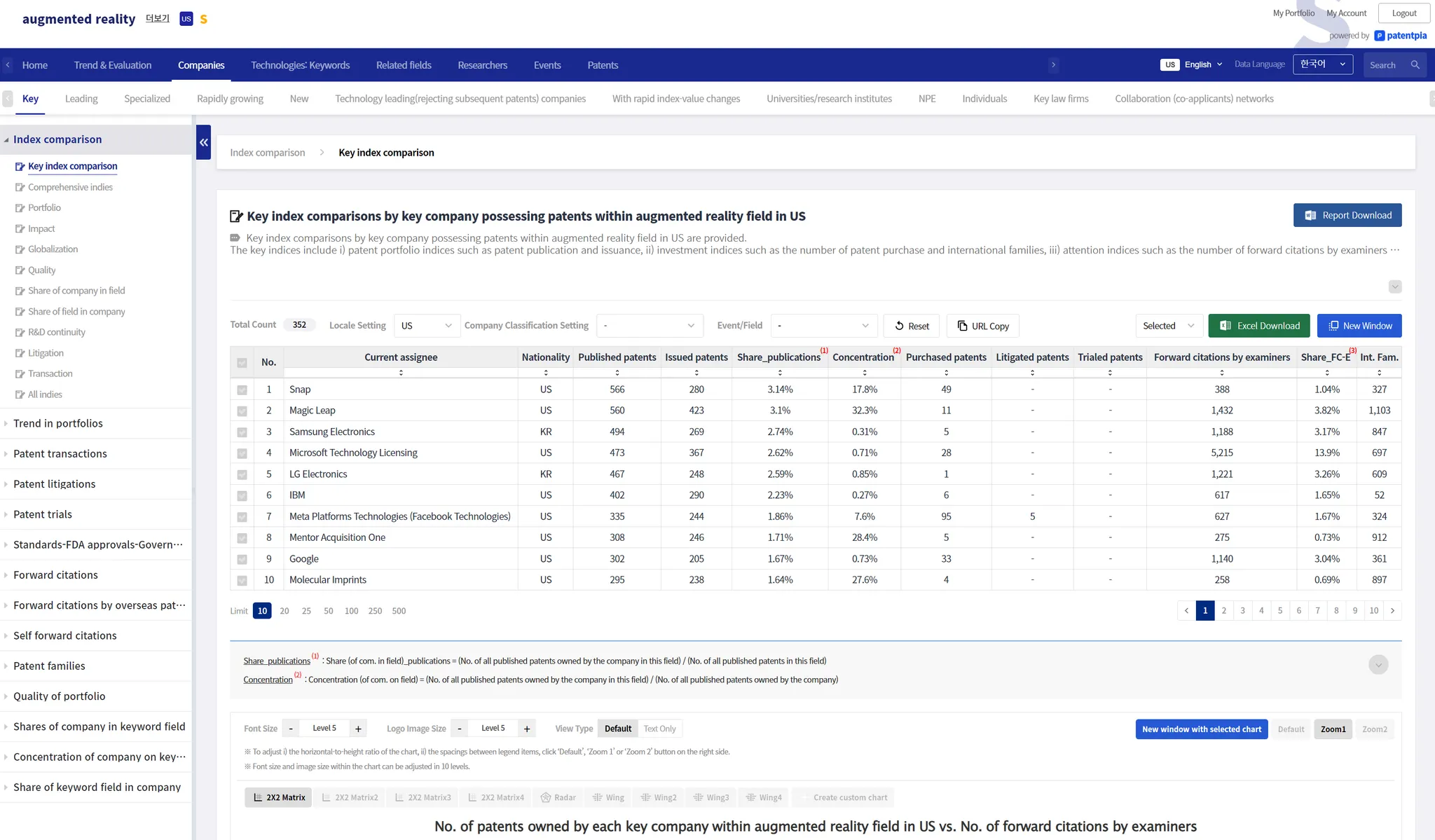Open the Comprehensive indies sidebar link
Viewport: 1435px width, 840px height.
click(x=70, y=187)
